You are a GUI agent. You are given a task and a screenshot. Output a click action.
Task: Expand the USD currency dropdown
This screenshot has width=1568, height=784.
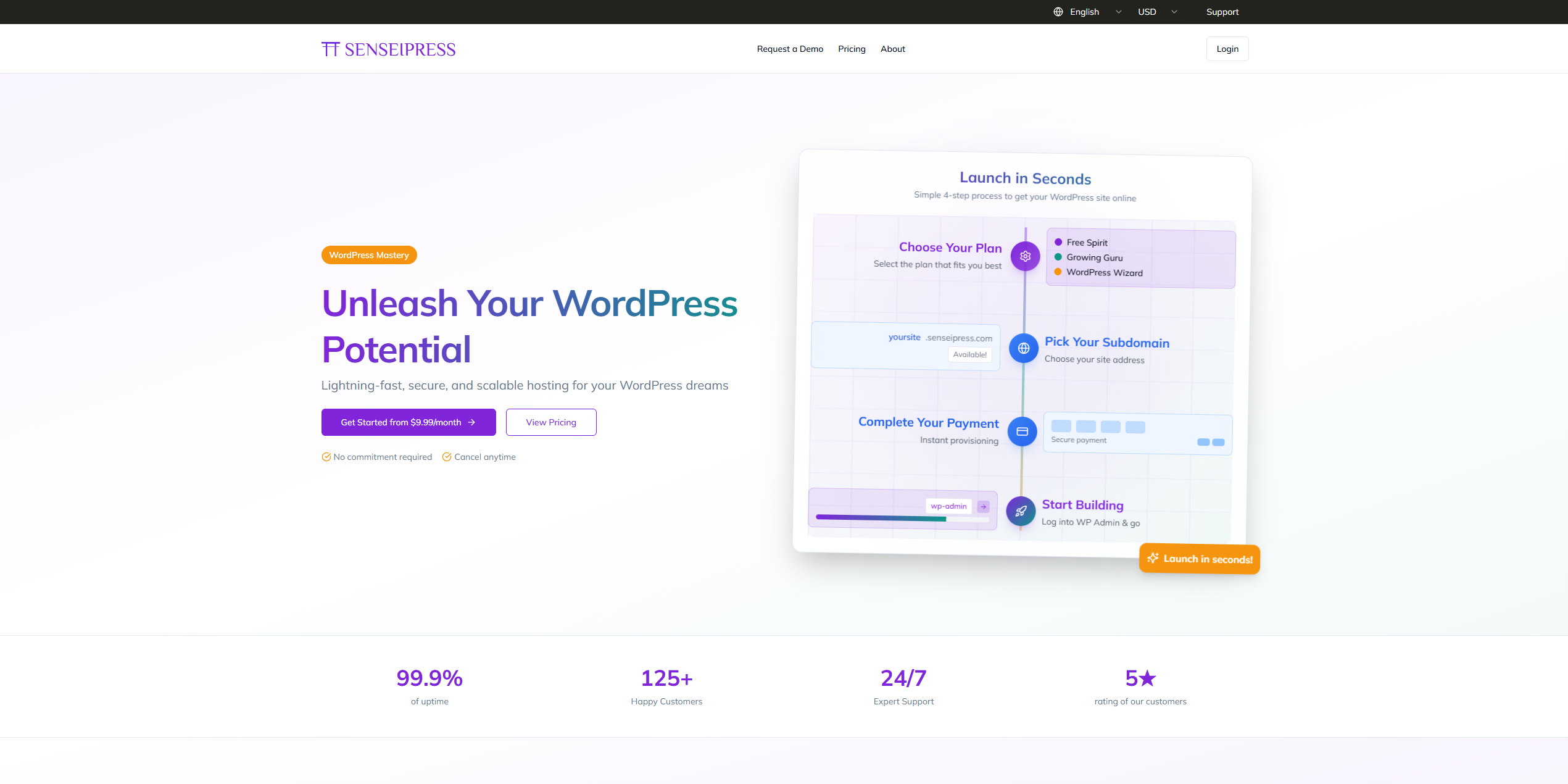pos(1147,12)
